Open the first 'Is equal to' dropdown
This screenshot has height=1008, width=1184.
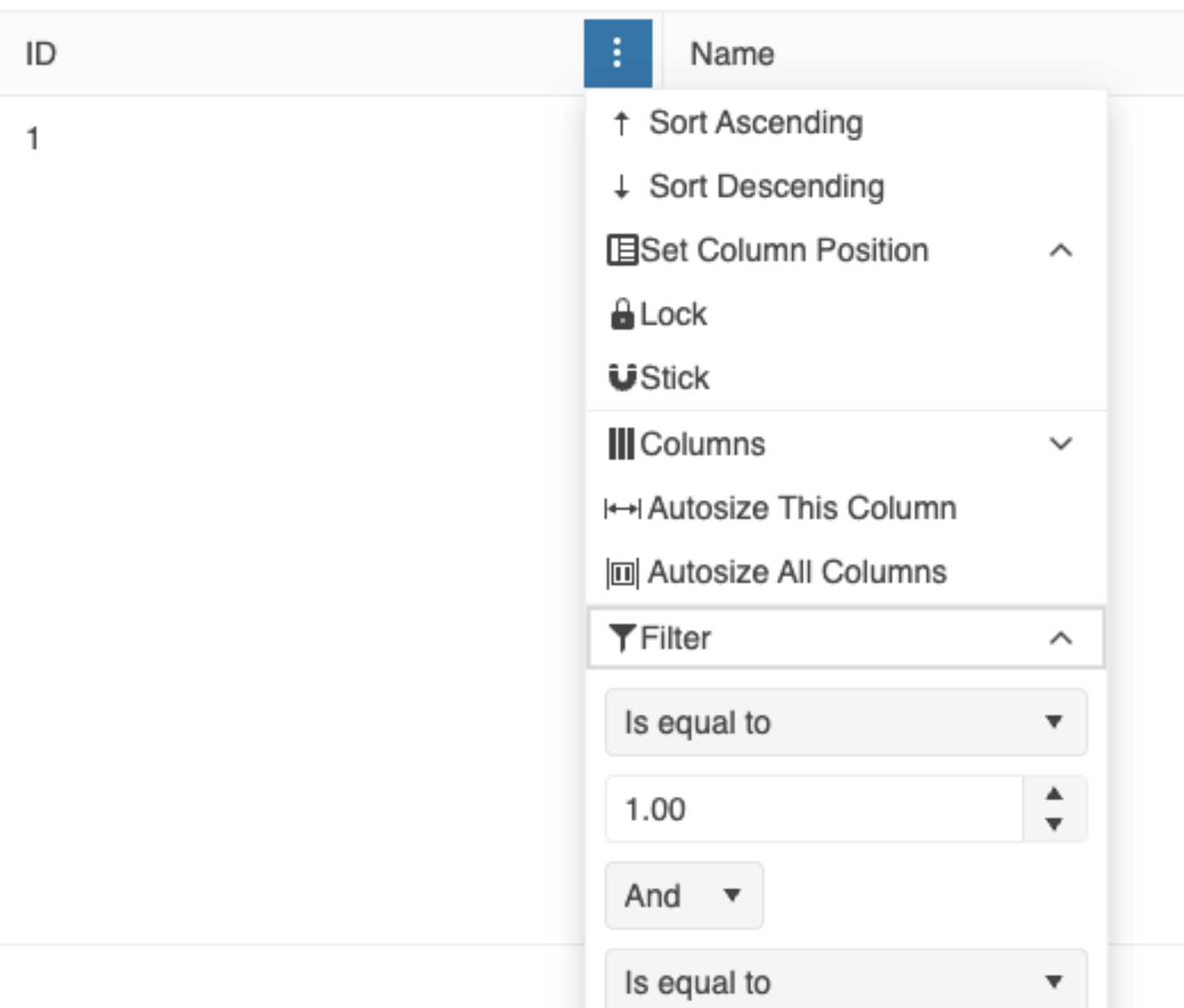click(845, 722)
